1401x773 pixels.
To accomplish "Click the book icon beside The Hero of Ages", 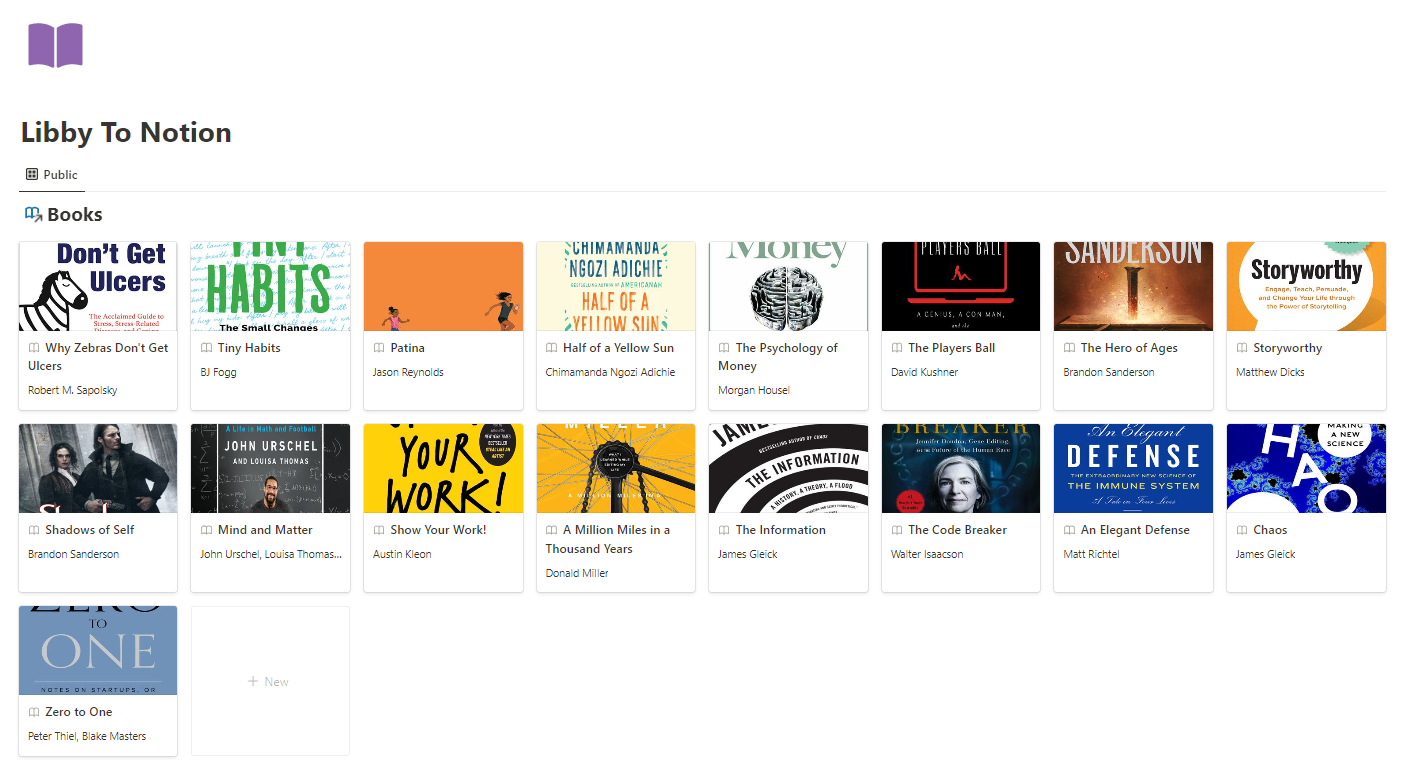I will coord(1069,348).
